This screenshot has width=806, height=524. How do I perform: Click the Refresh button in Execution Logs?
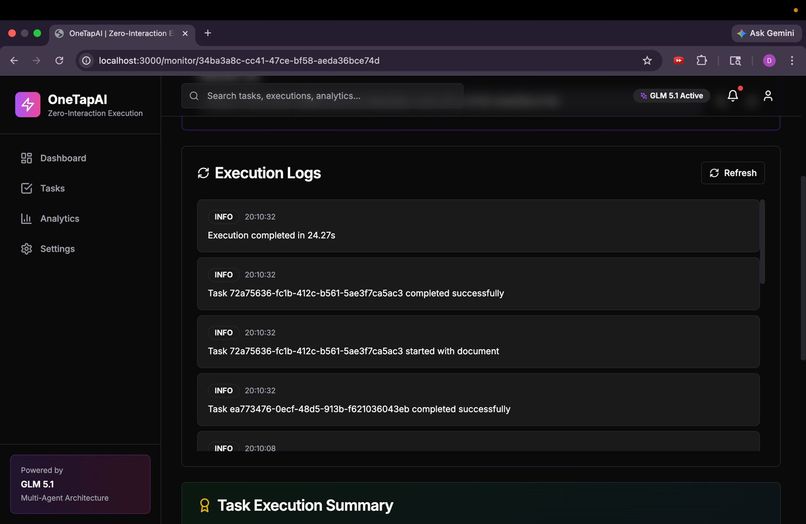(732, 173)
